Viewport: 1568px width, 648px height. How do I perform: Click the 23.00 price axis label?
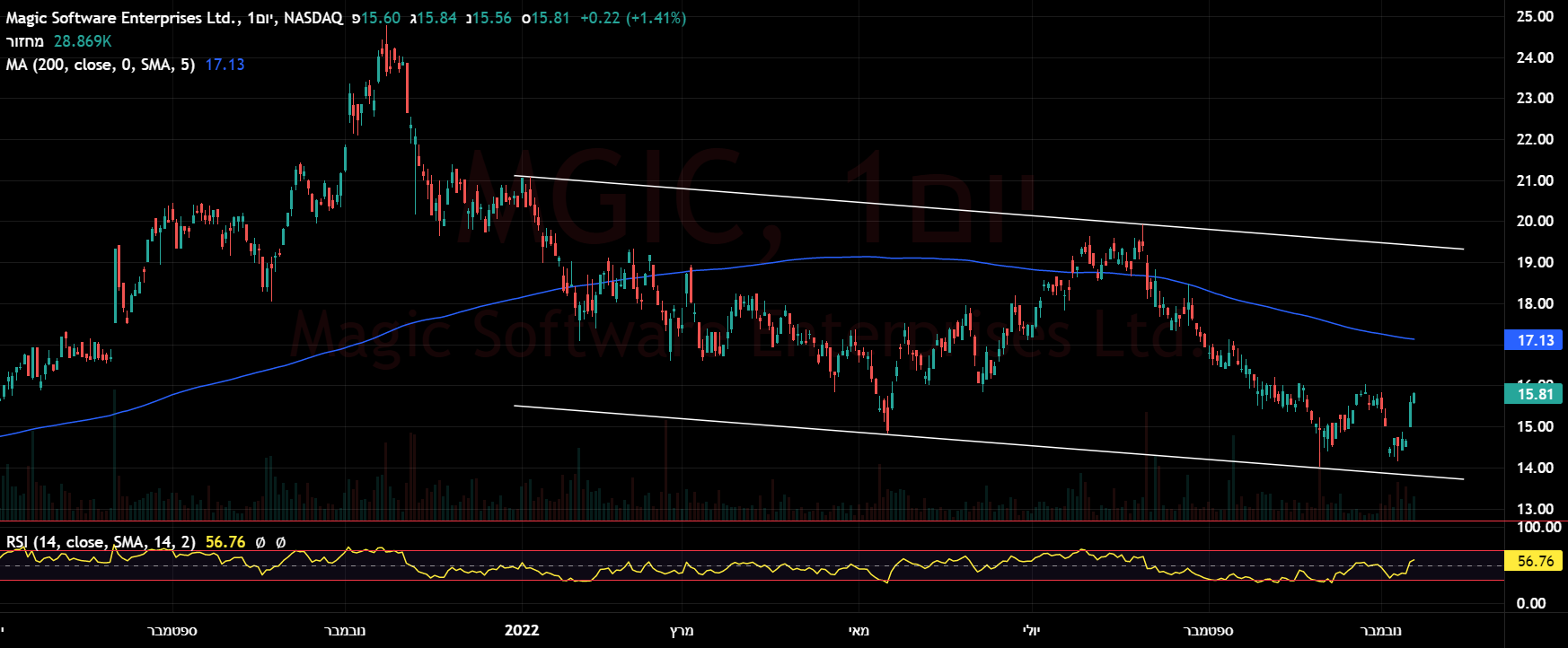coord(1535,98)
